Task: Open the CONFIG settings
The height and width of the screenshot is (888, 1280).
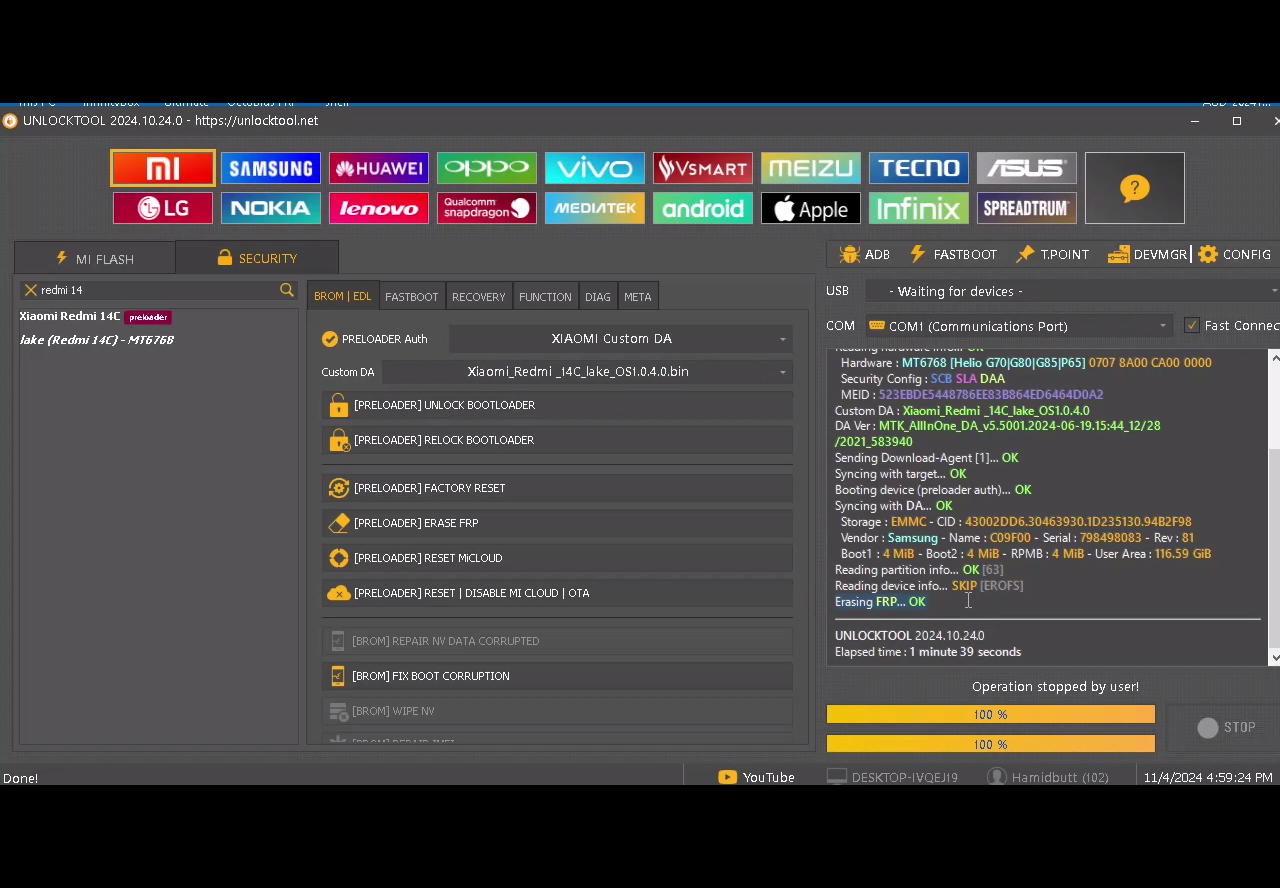Action: (1235, 255)
